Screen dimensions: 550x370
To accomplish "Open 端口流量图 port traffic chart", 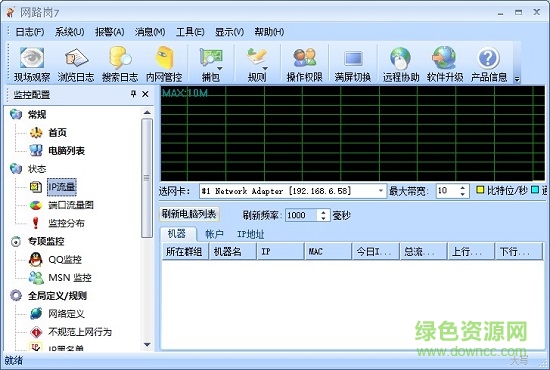I will tap(71, 205).
